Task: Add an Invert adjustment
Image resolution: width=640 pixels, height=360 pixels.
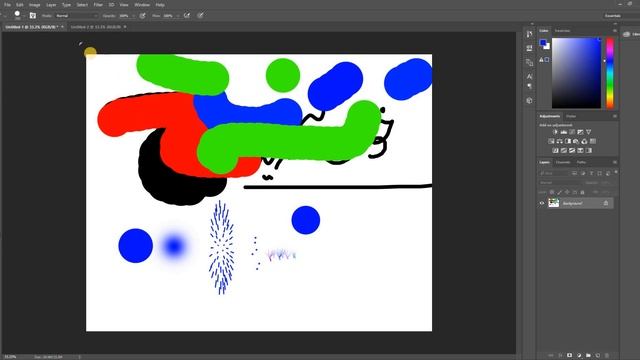Action: point(555,151)
